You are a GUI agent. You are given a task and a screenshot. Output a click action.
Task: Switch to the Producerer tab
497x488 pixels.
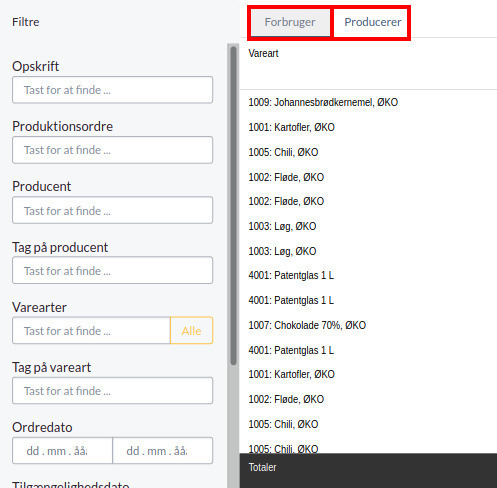tap(372, 22)
